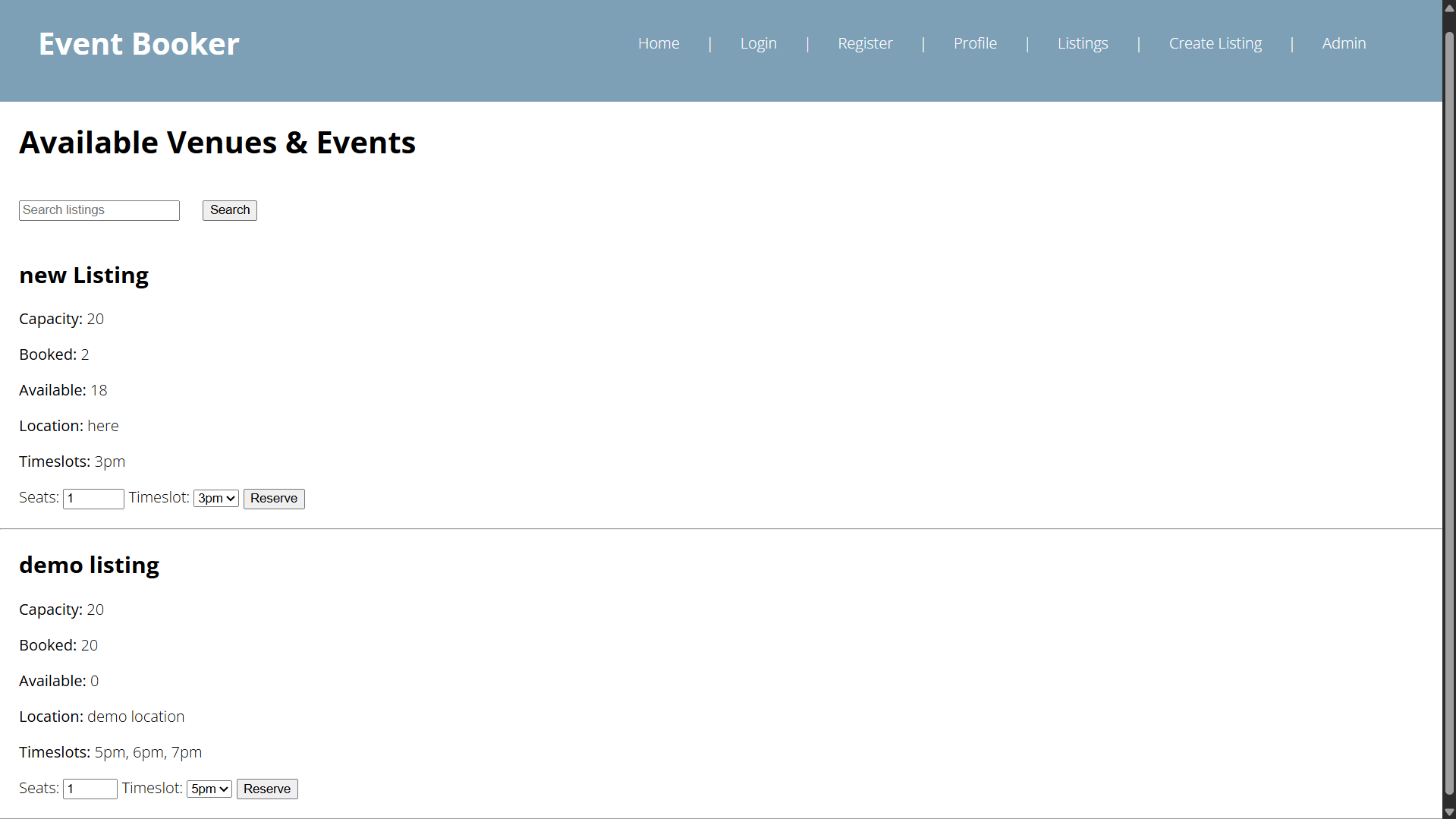
Task: Click the Available Venues & Events heading
Action: tap(217, 142)
